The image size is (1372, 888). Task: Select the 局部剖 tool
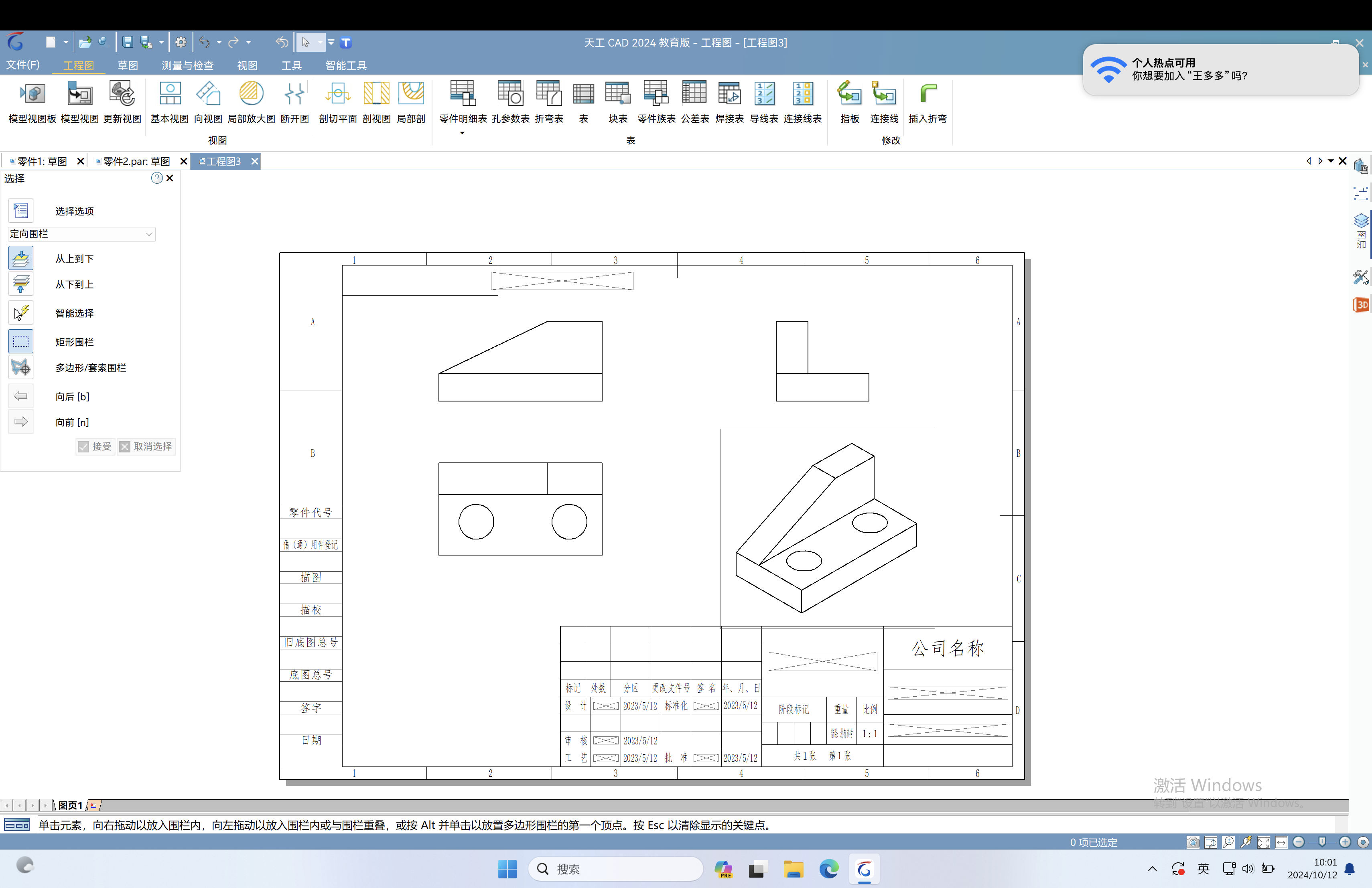(x=411, y=103)
